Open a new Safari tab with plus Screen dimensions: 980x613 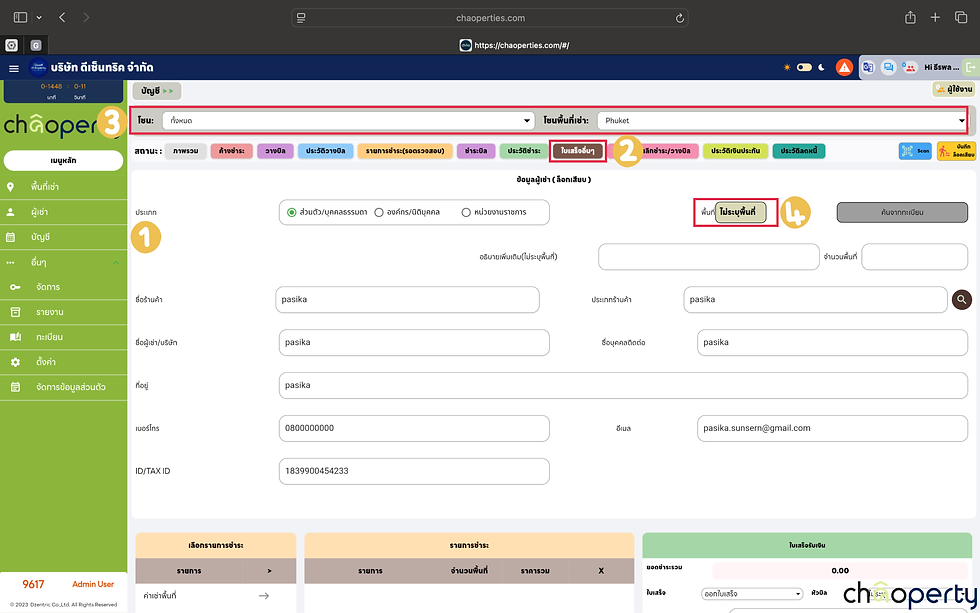click(935, 17)
